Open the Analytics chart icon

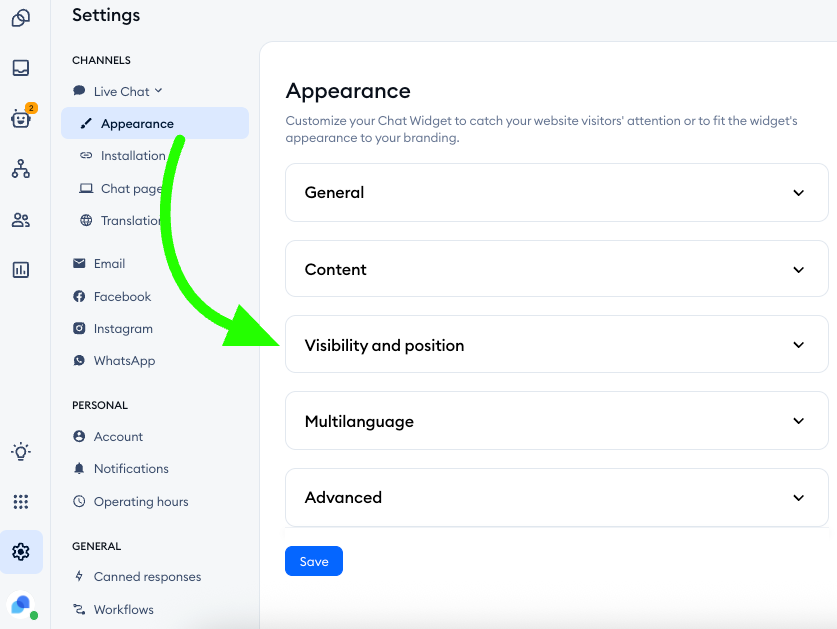click(21, 270)
